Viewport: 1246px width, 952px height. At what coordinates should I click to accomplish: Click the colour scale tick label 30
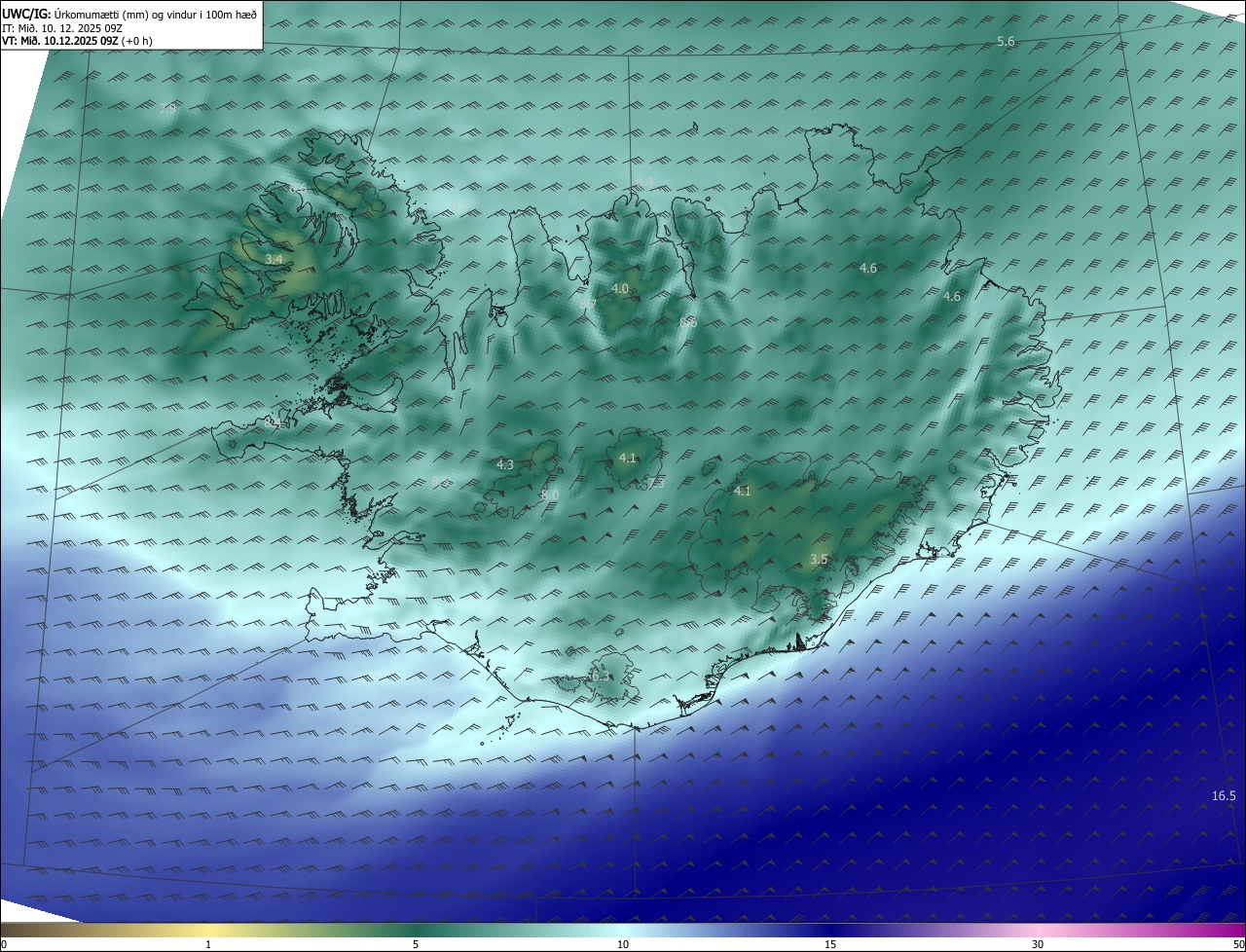[x=1038, y=944]
